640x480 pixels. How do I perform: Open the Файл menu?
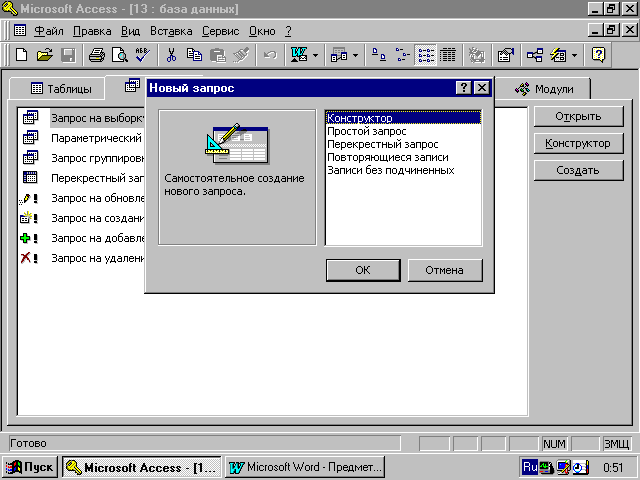point(49,31)
